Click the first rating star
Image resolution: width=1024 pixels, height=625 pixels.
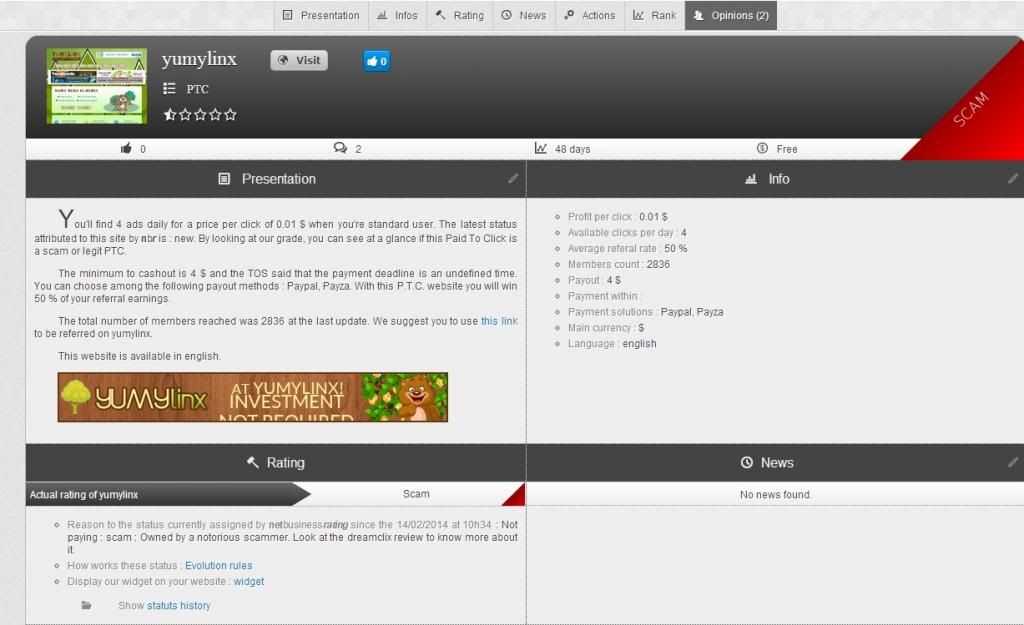170,115
